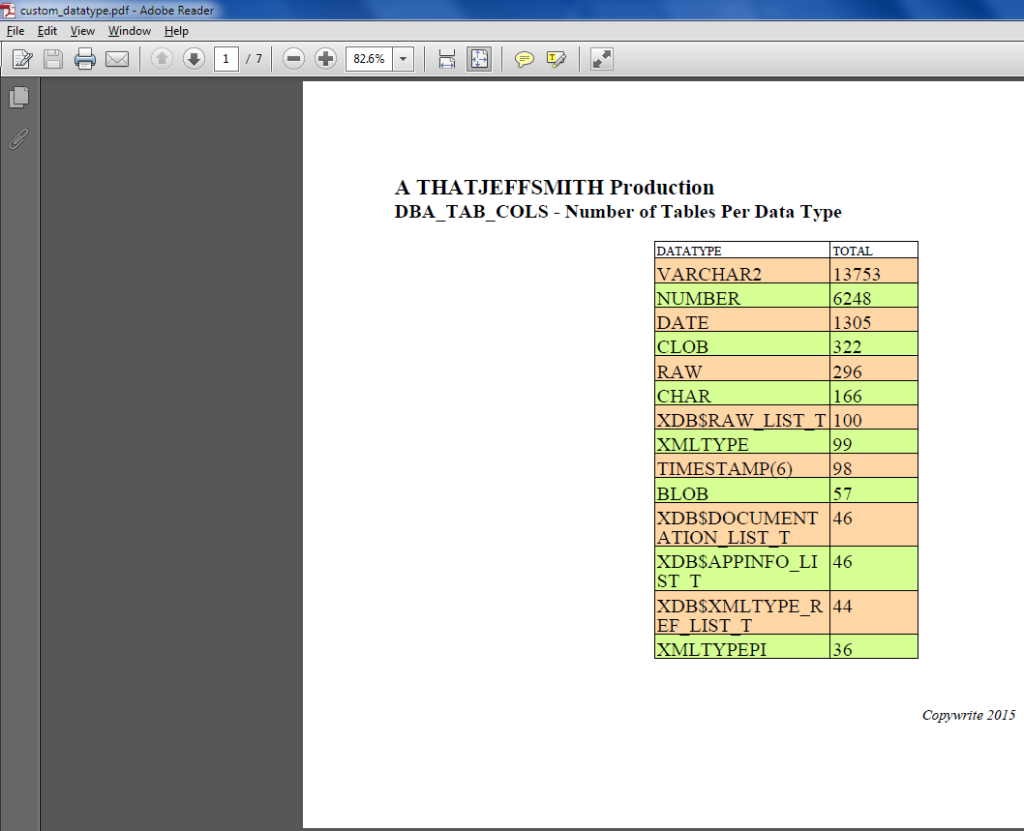Zoom in with the plus button
Screen dimensions: 1024x831
click(325, 58)
